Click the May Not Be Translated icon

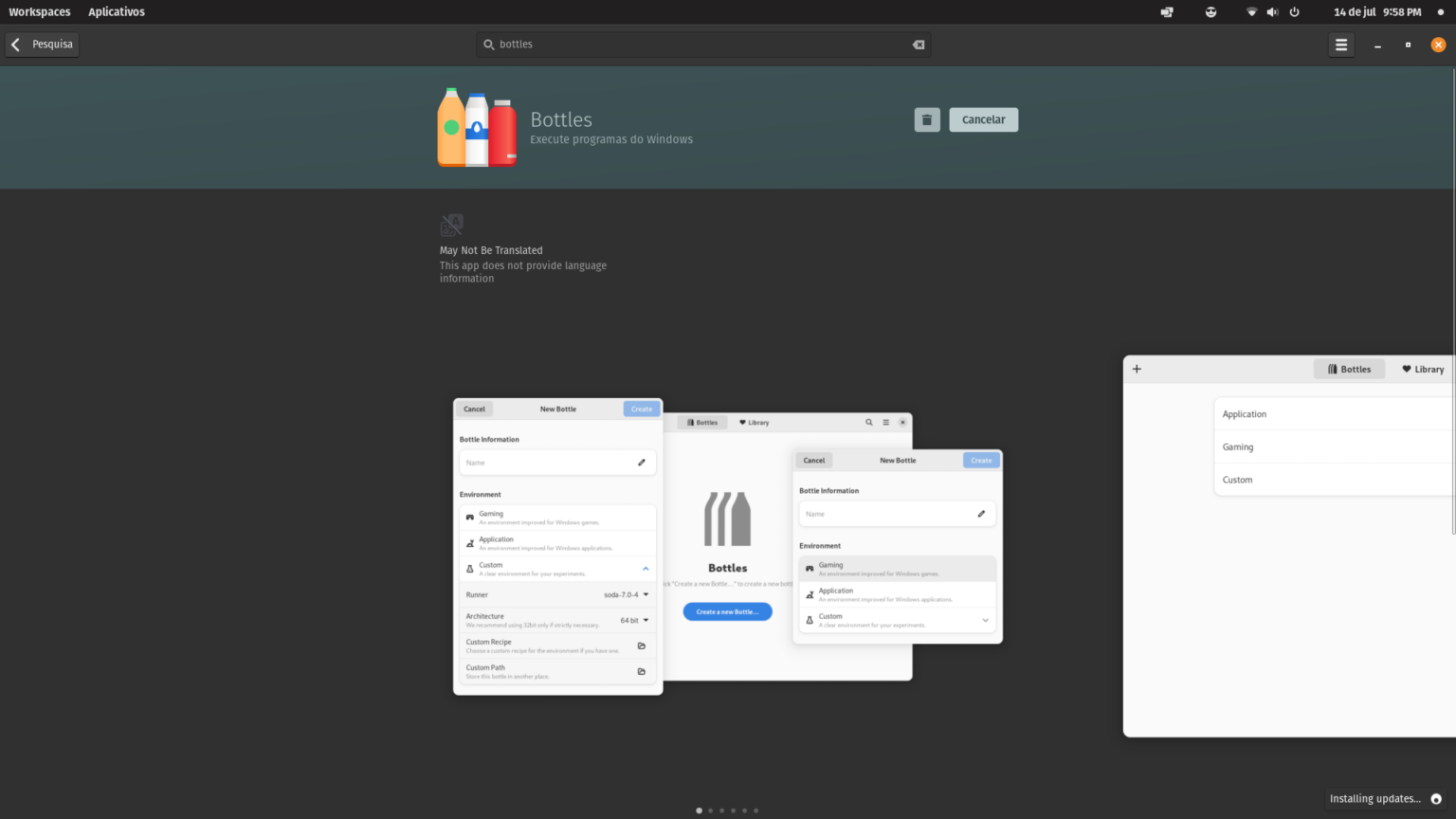pyautogui.click(x=451, y=226)
